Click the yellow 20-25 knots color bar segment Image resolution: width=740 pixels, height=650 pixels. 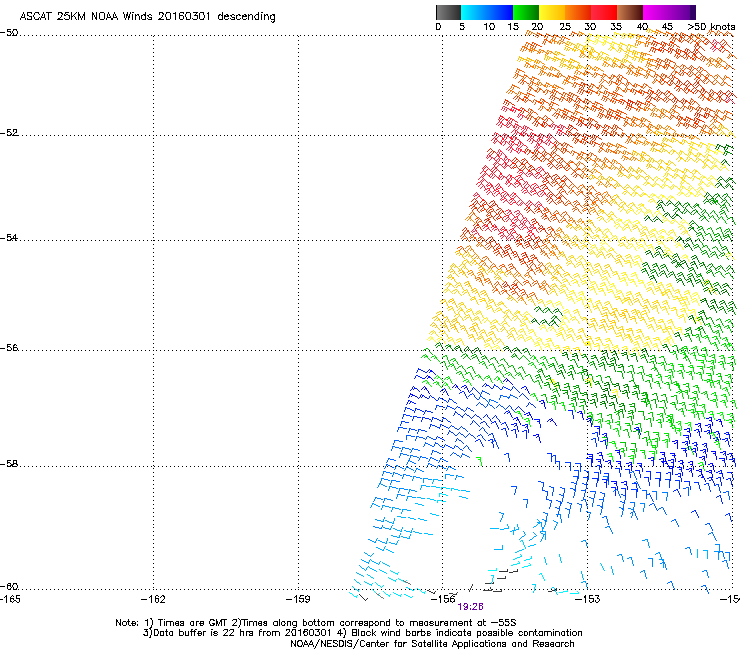coord(552,12)
